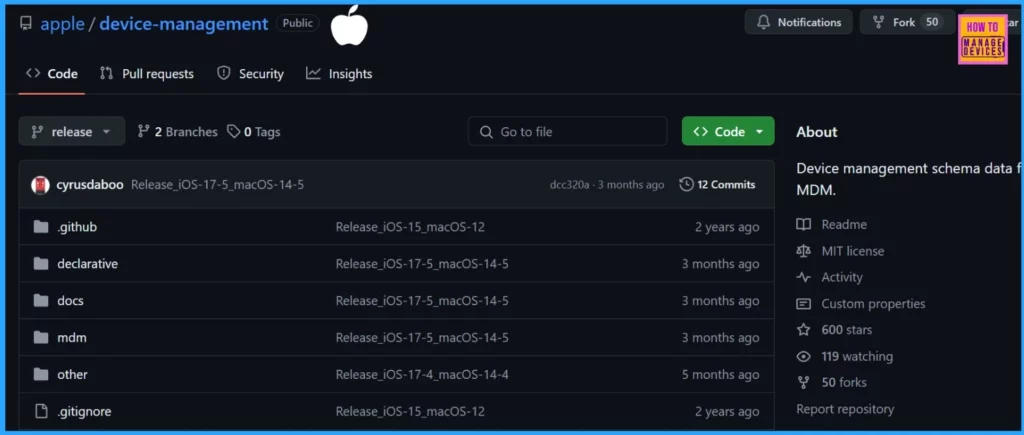This screenshot has height=435, width=1024.
Task: Open latest commit message Release_iOS-17-5_macOS-14-5
Action: coord(217,185)
